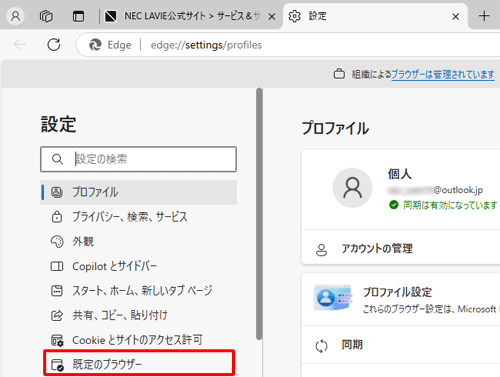Click the NEC favicon on first tab
Viewport: 500px width, 377px height.
pos(111,16)
